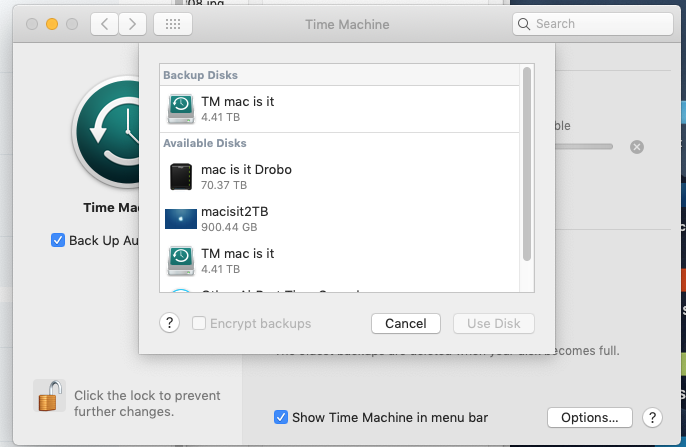Click the magnifier icon in Search
The width and height of the screenshot is (686, 447).
[x=524, y=24]
